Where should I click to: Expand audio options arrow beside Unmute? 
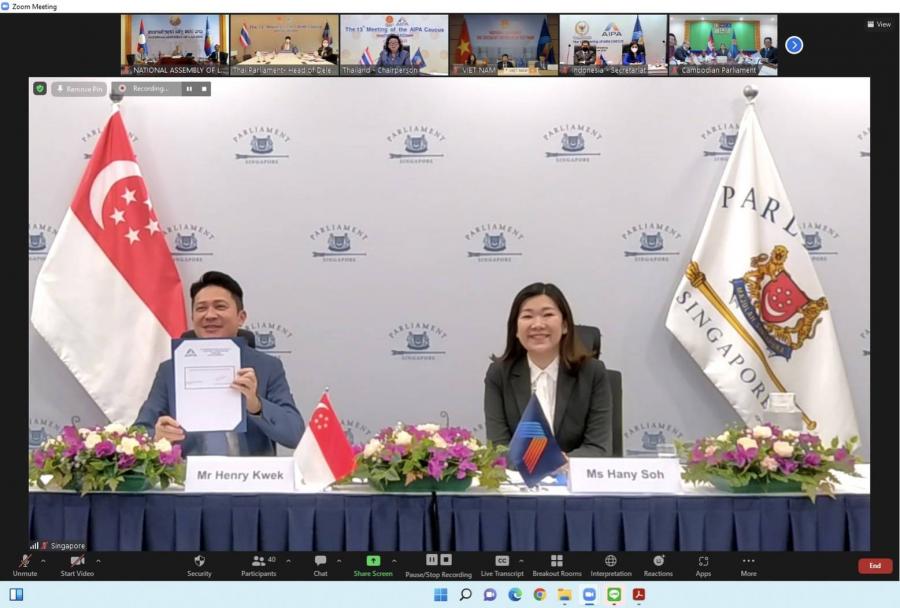[x=43, y=560]
